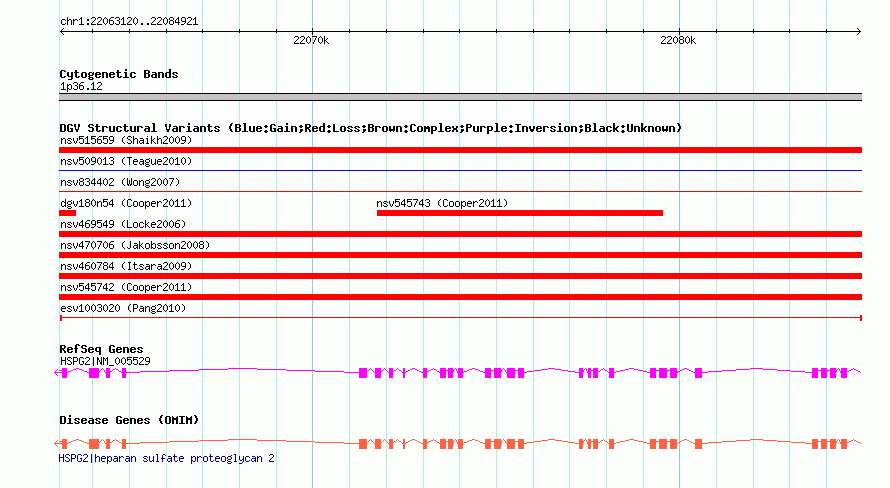The height and width of the screenshot is (488, 890).
Task: Click nsv470706 (Jakobsson2008) label
Action: coord(135,245)
